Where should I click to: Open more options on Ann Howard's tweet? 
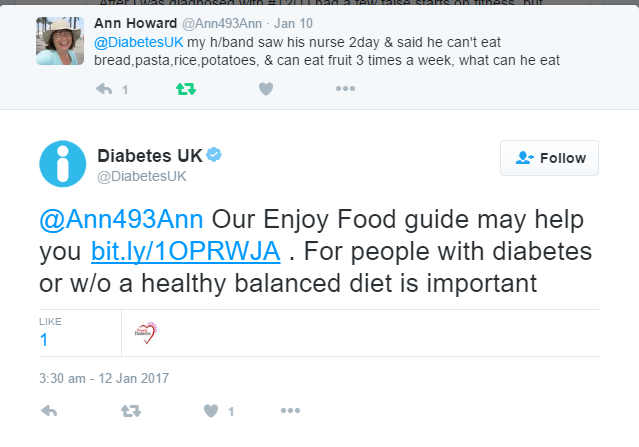pyautogui.click(x=345, y=88)
